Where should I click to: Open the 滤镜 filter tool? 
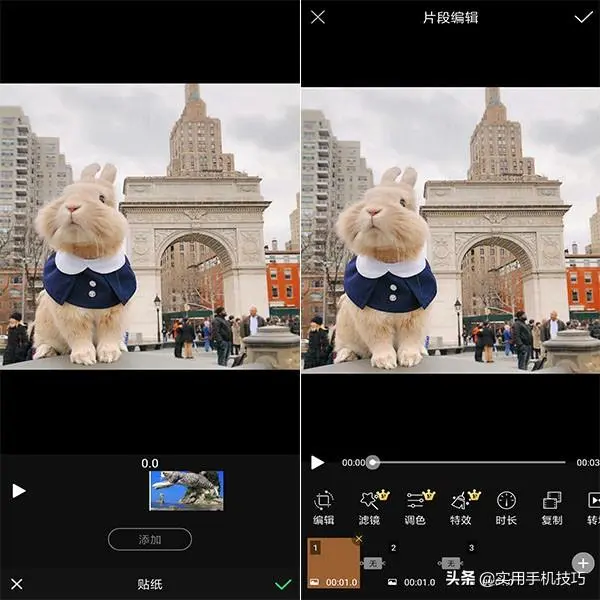tap(372, 507)
